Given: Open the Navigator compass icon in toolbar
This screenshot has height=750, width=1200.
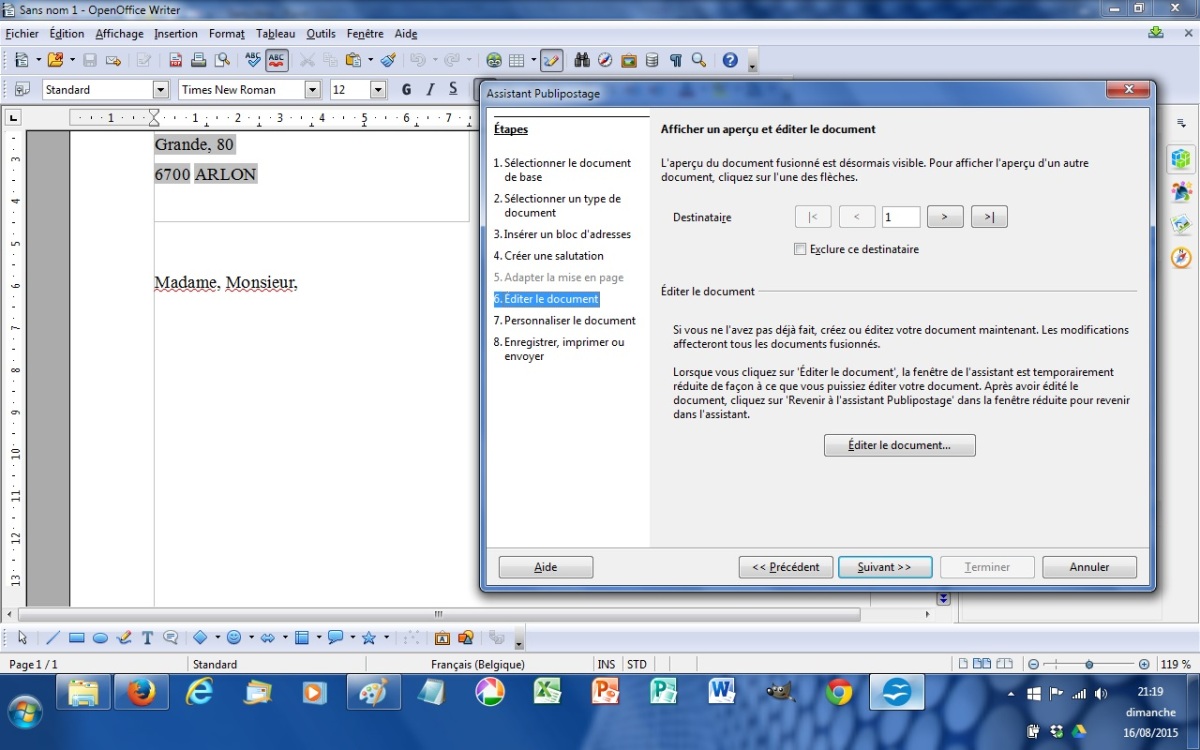Looking at the screenshot, I should pos(605,60).
